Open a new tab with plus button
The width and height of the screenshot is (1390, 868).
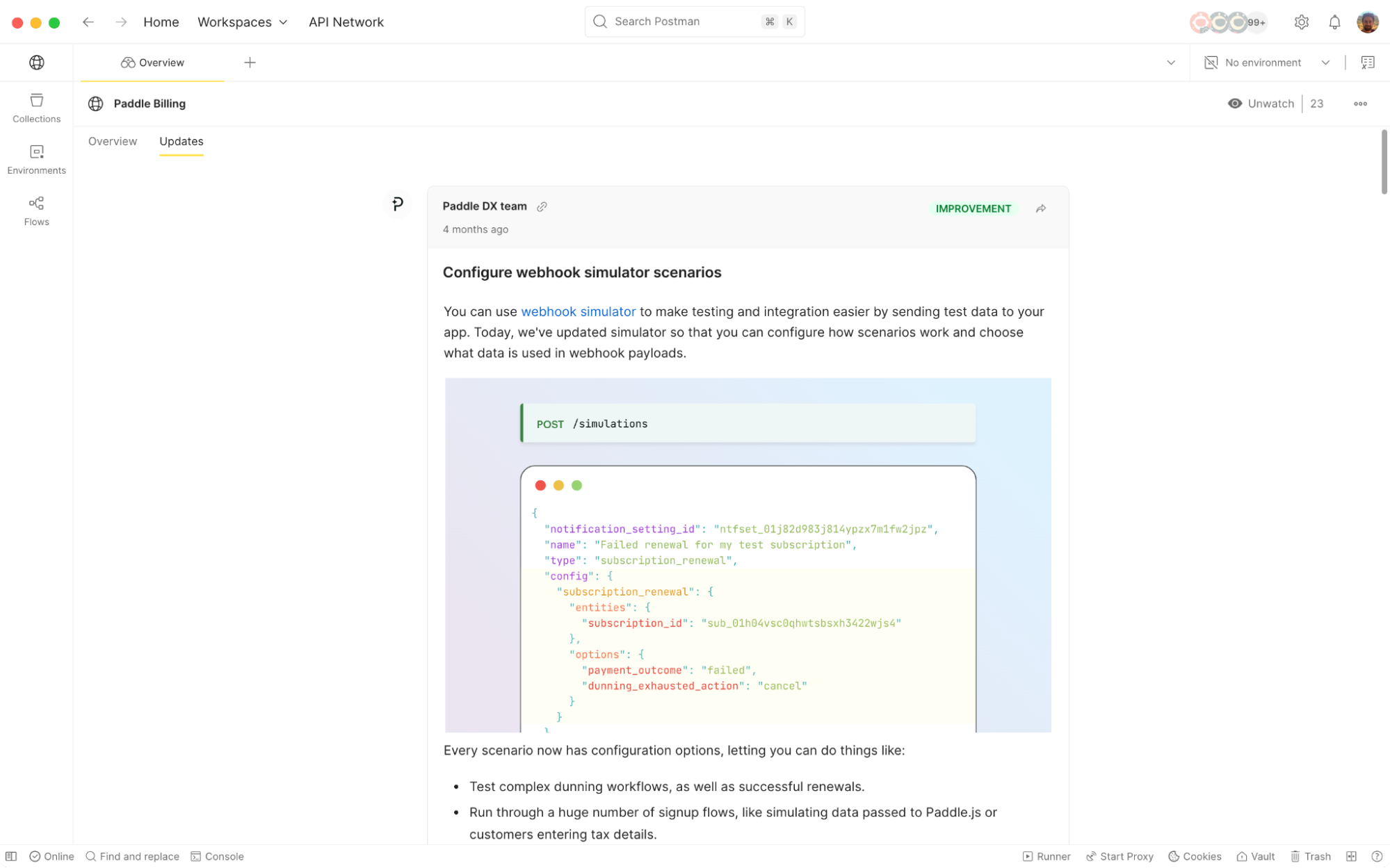point(250,63)
